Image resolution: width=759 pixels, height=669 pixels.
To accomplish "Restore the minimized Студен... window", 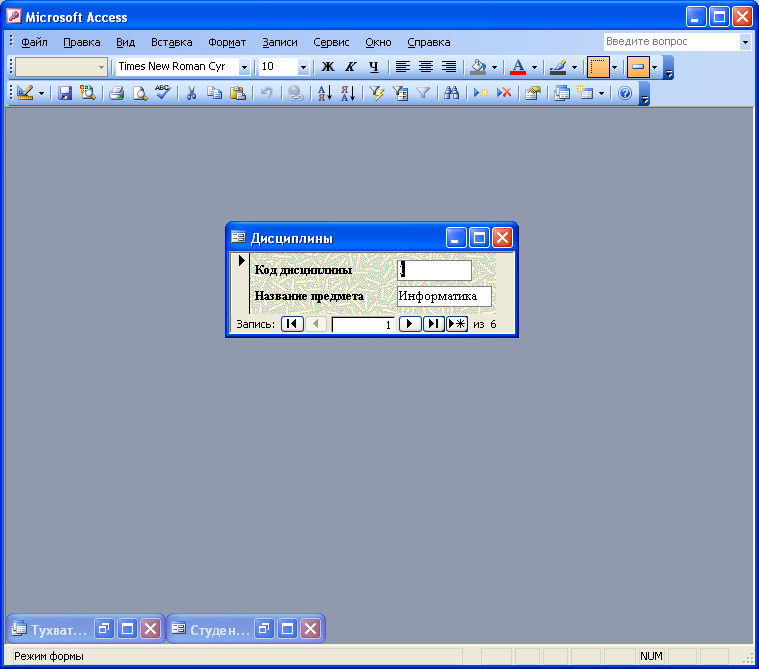I will (264, 629).
